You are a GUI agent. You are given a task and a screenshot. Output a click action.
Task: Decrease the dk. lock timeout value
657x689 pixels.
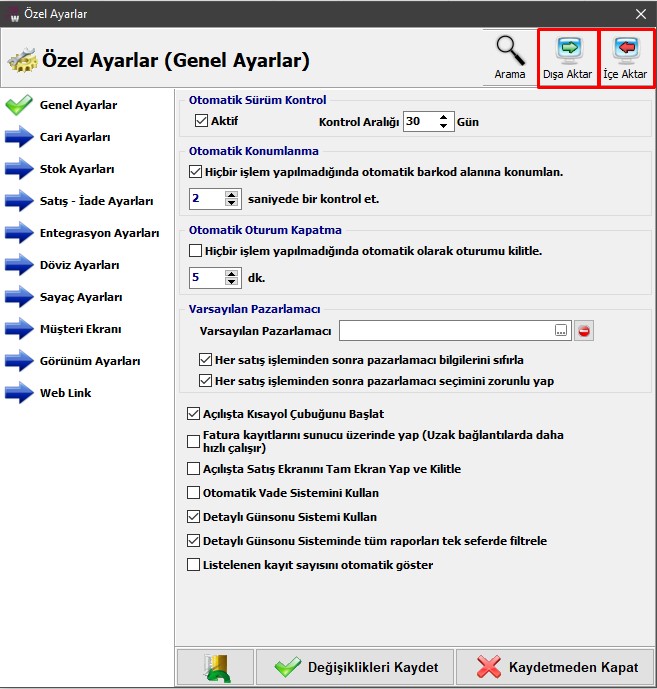pyautogui.click(x=232, y=282)
